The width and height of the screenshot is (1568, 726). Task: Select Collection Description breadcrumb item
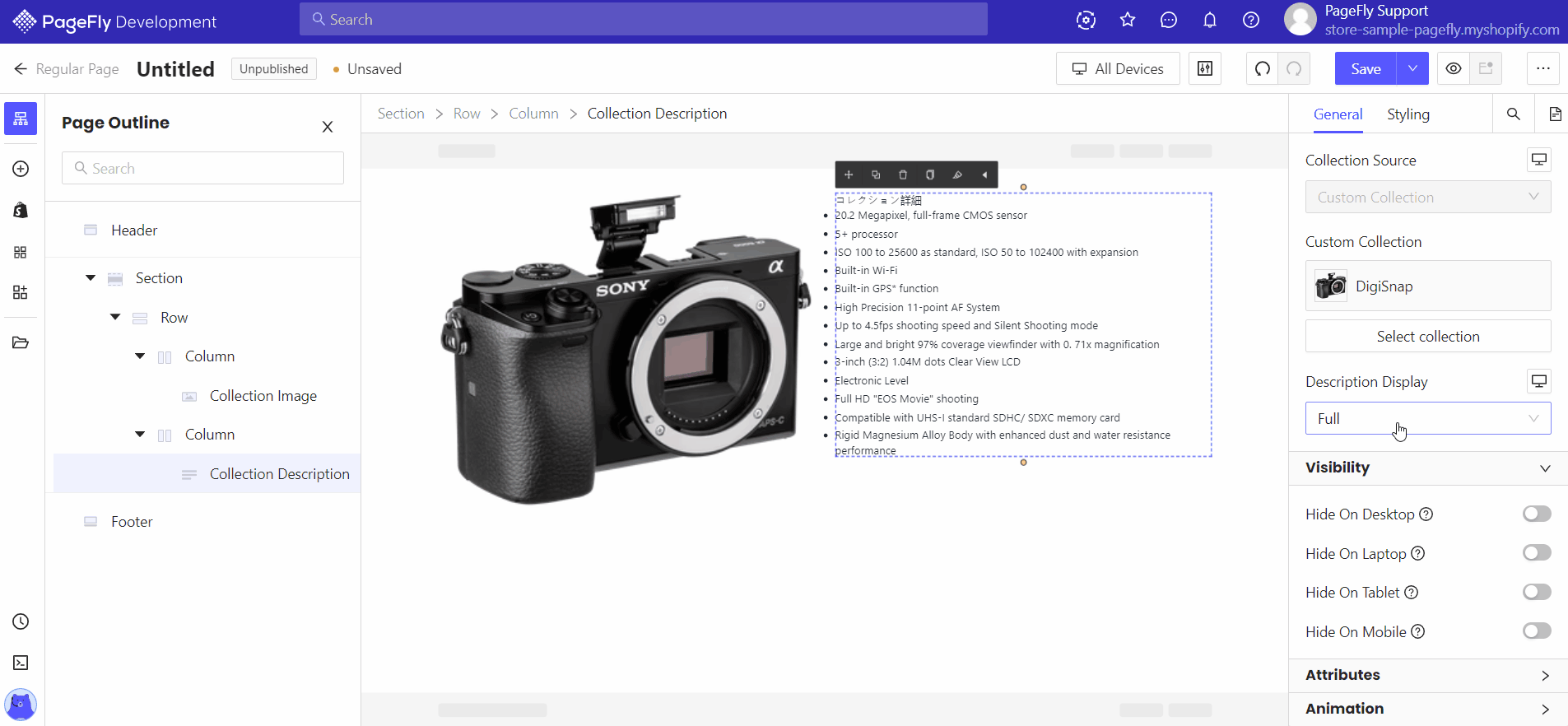[x=657, y=114]
